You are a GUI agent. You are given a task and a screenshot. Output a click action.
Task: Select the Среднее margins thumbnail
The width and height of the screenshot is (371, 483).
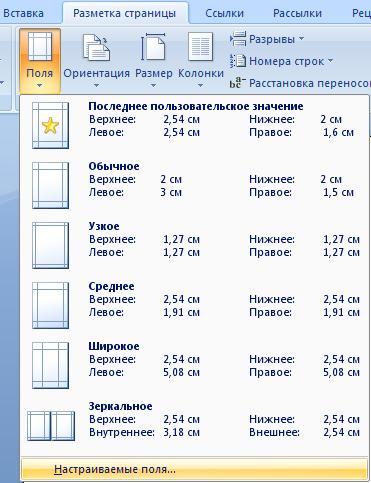click(50, 305)
